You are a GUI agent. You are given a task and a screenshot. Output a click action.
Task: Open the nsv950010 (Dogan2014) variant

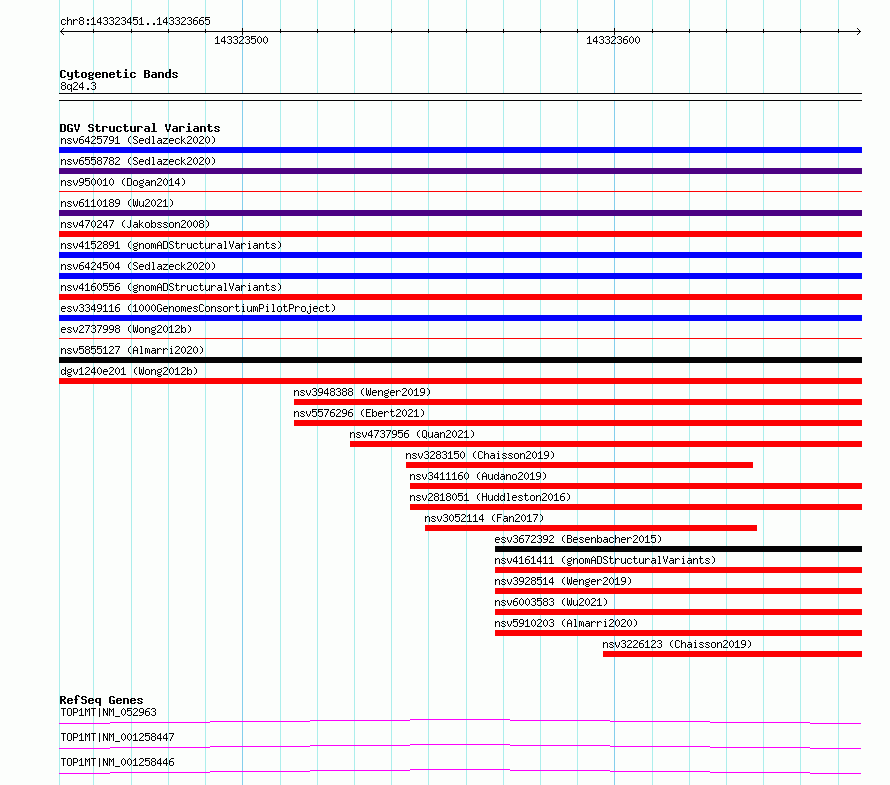click(123, 182)
